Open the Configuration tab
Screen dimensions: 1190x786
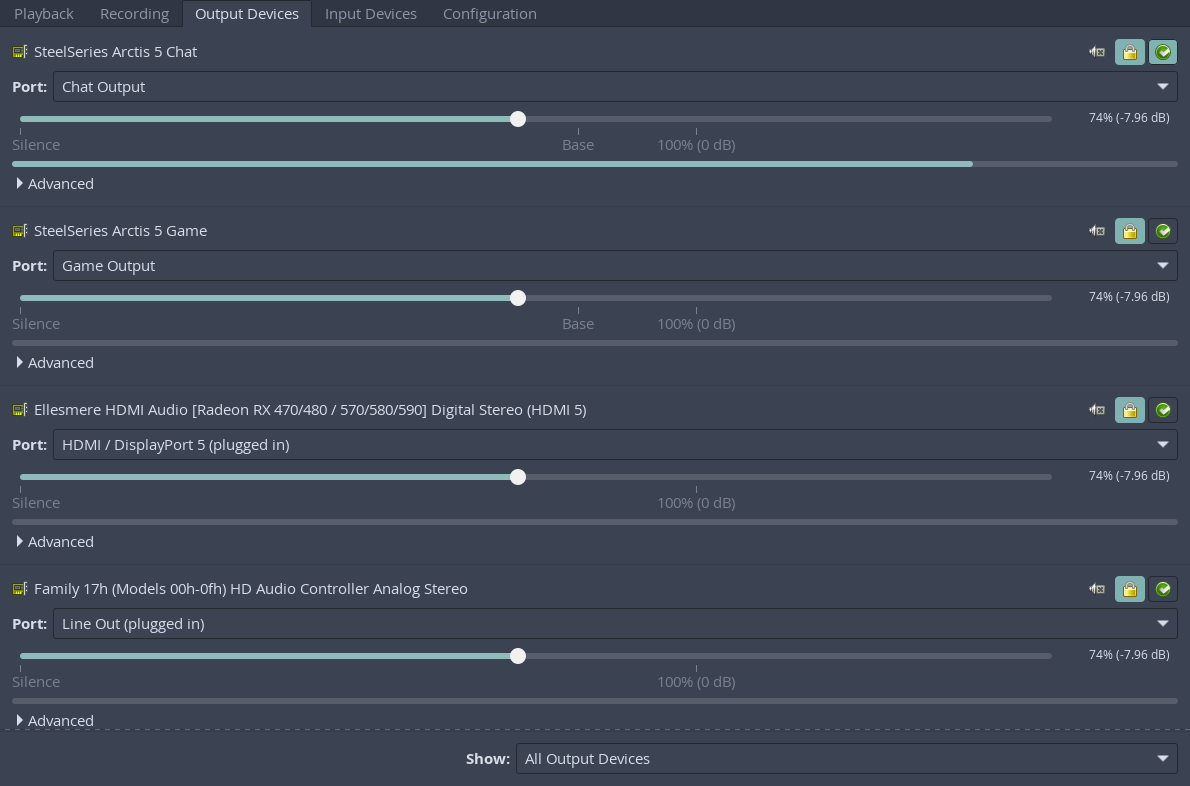(490, 14)
